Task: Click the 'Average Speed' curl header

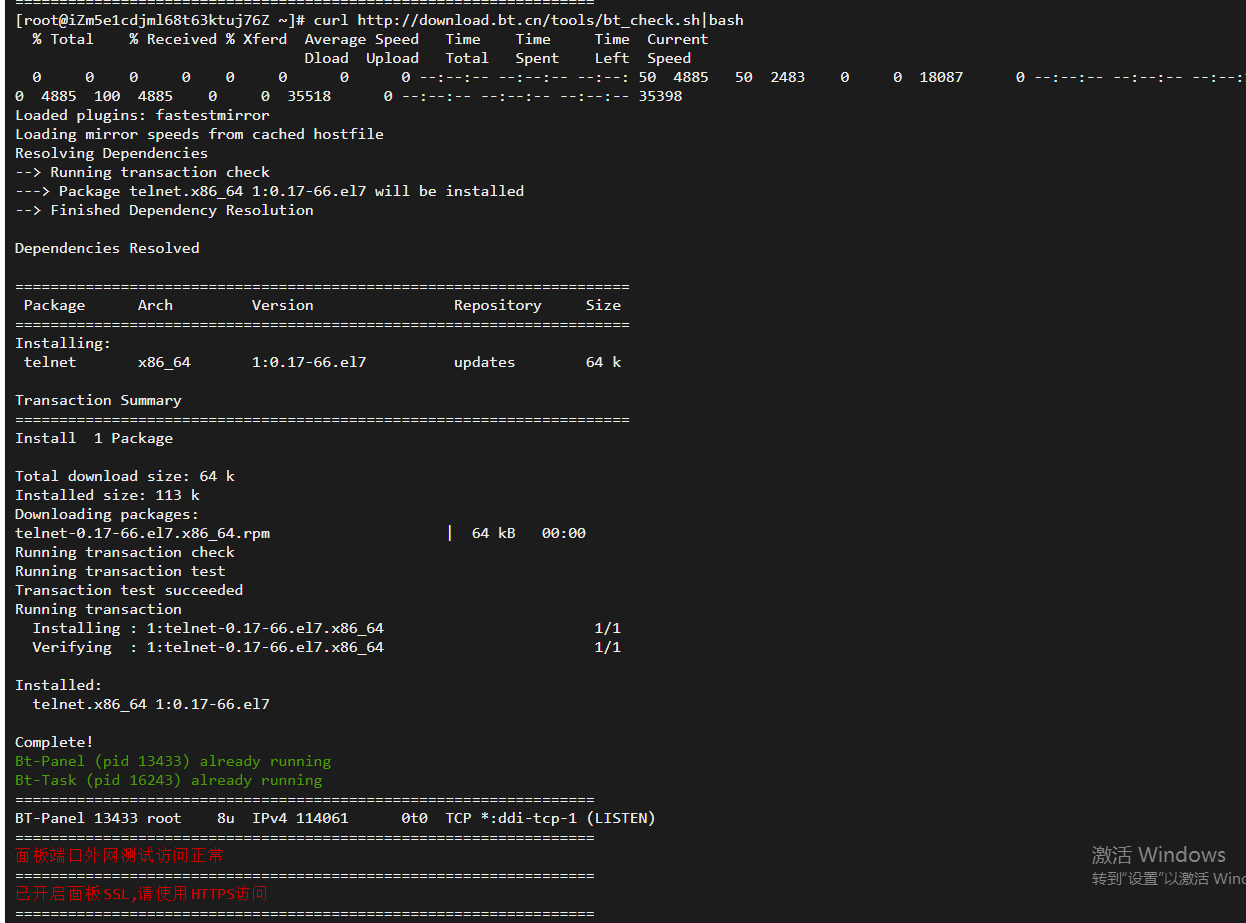Action: click(x=361, y=39)
